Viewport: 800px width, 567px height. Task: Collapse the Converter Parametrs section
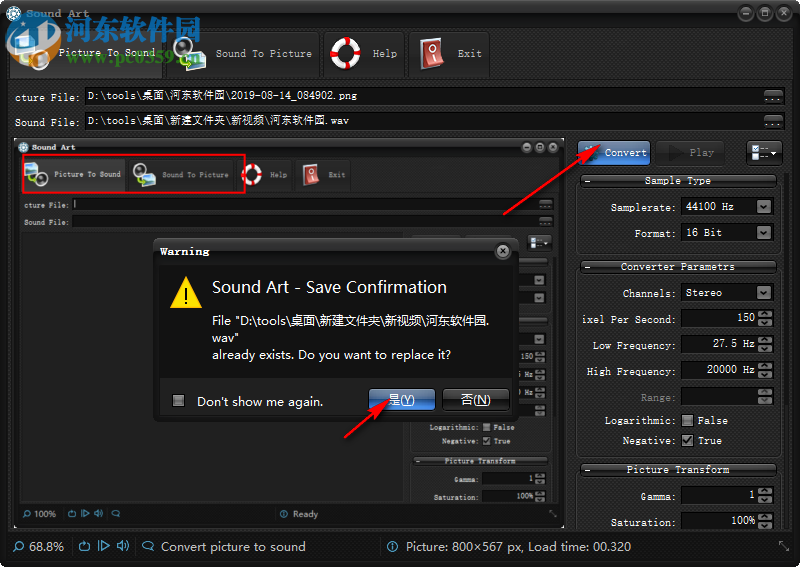pos(588,267)
